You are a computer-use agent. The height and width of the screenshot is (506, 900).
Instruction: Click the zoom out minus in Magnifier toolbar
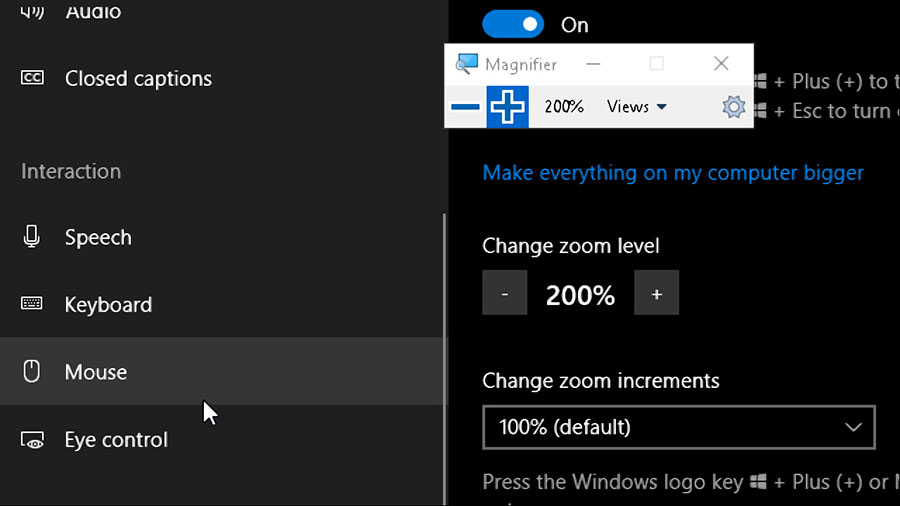point(465,107)
